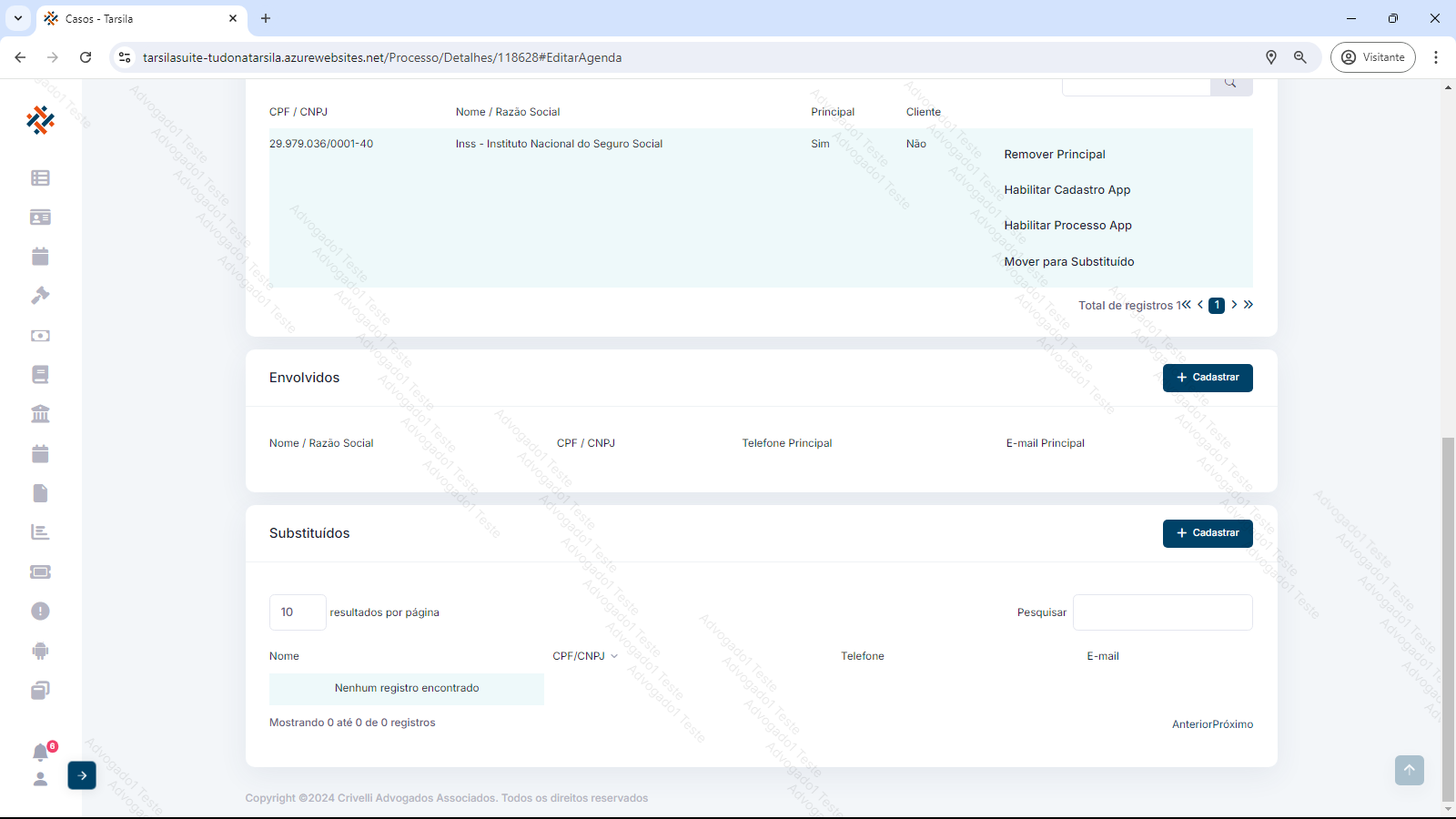
Task: Open the gavel icon in sidebar
Action: pos(40,296)
